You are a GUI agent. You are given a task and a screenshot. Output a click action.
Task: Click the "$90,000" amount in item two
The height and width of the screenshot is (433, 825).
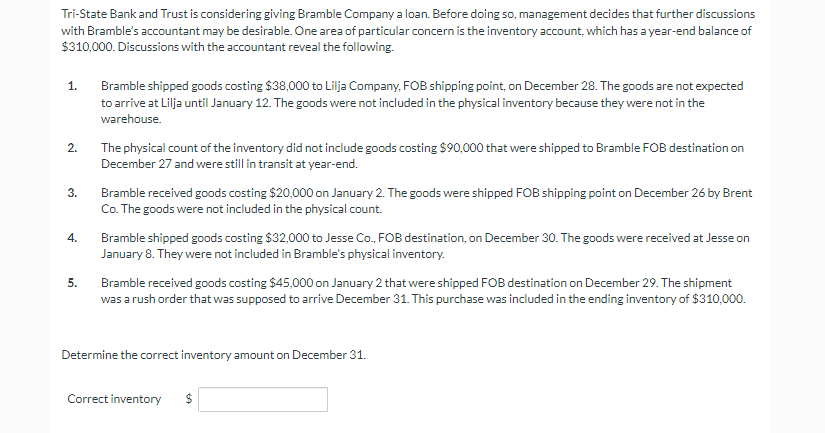click(x=461, y=148)
